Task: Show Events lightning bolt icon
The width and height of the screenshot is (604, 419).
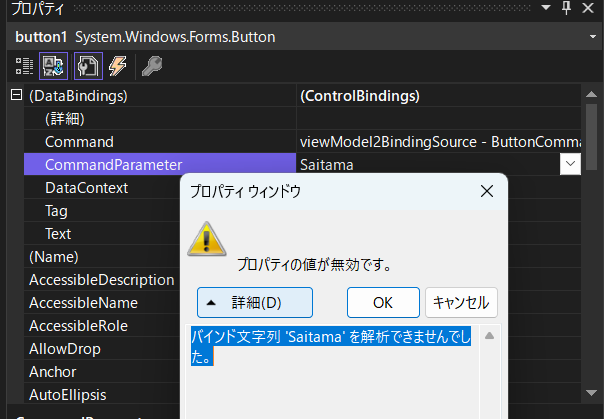Action: click(117, 66)
